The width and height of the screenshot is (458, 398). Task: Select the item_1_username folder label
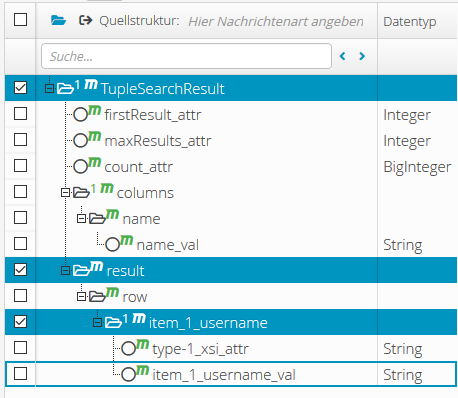[x=208, y=323]
